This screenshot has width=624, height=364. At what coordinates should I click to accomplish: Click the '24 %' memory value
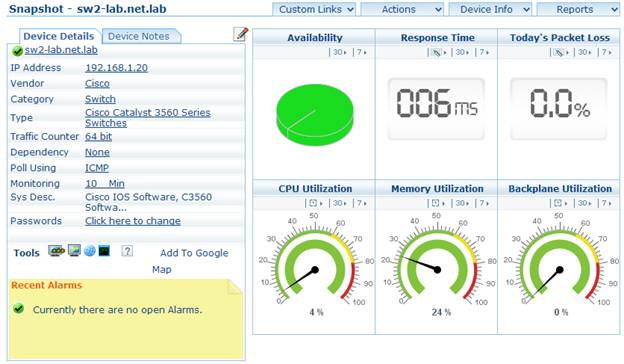[x=441, y=312]
